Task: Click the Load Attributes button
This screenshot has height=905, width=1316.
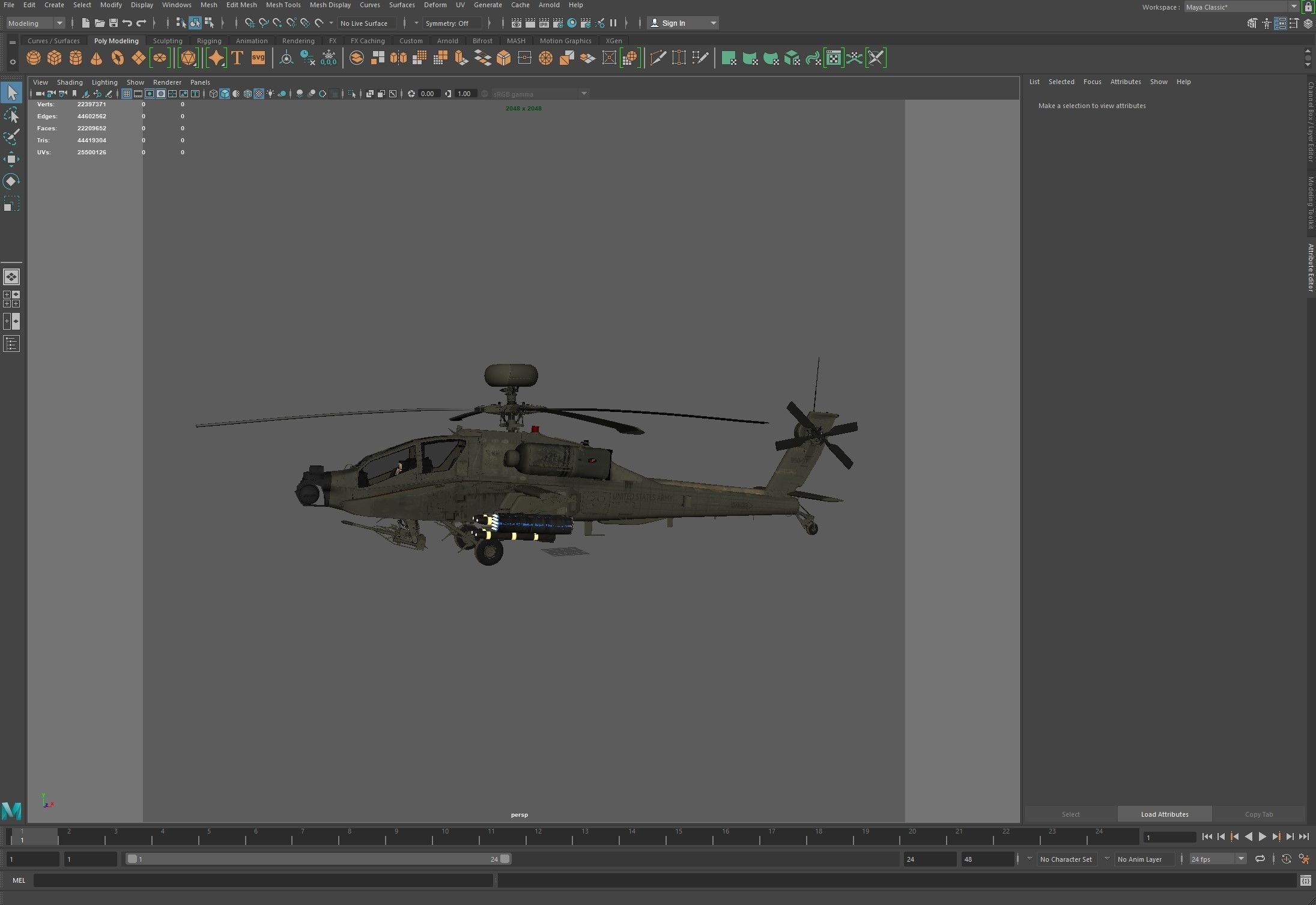Action: (1164, 814)
